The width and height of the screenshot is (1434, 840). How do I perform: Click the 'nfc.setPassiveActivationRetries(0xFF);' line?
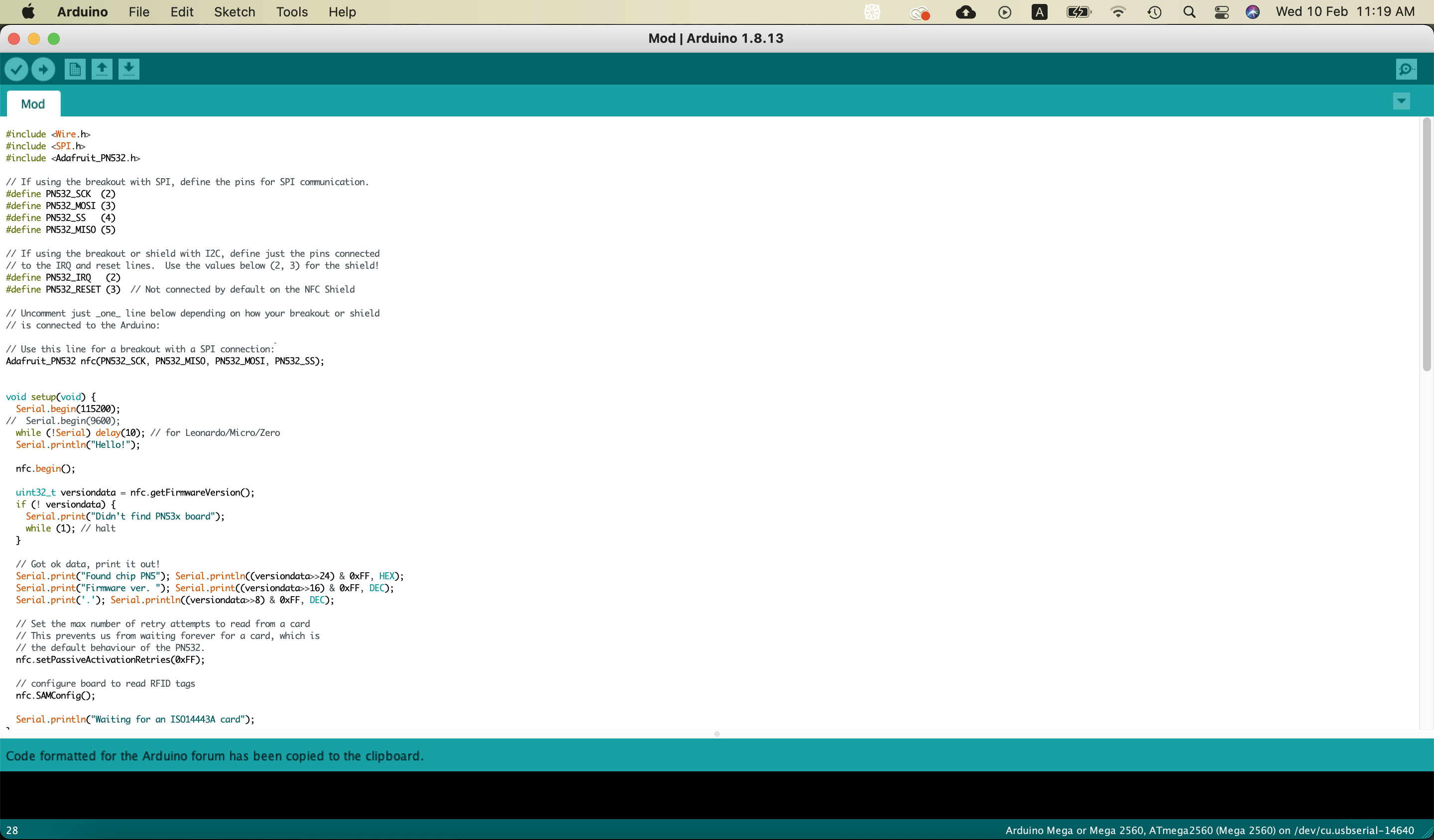pyautogui.click(x=111, y=660)
